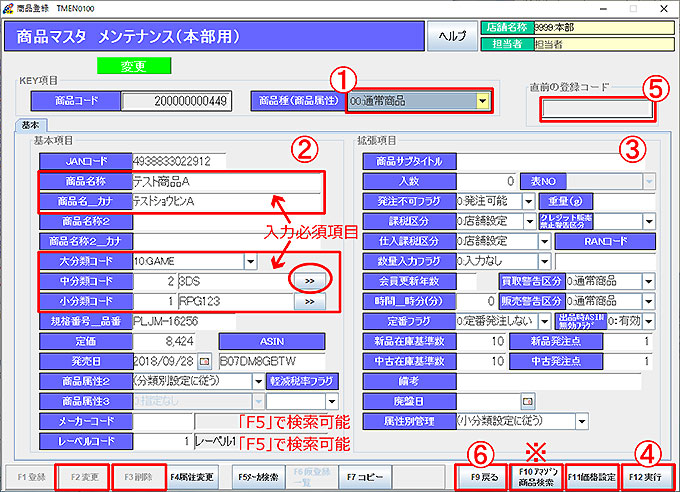Click 商品名_カナ input field

[x=227, y=201]
